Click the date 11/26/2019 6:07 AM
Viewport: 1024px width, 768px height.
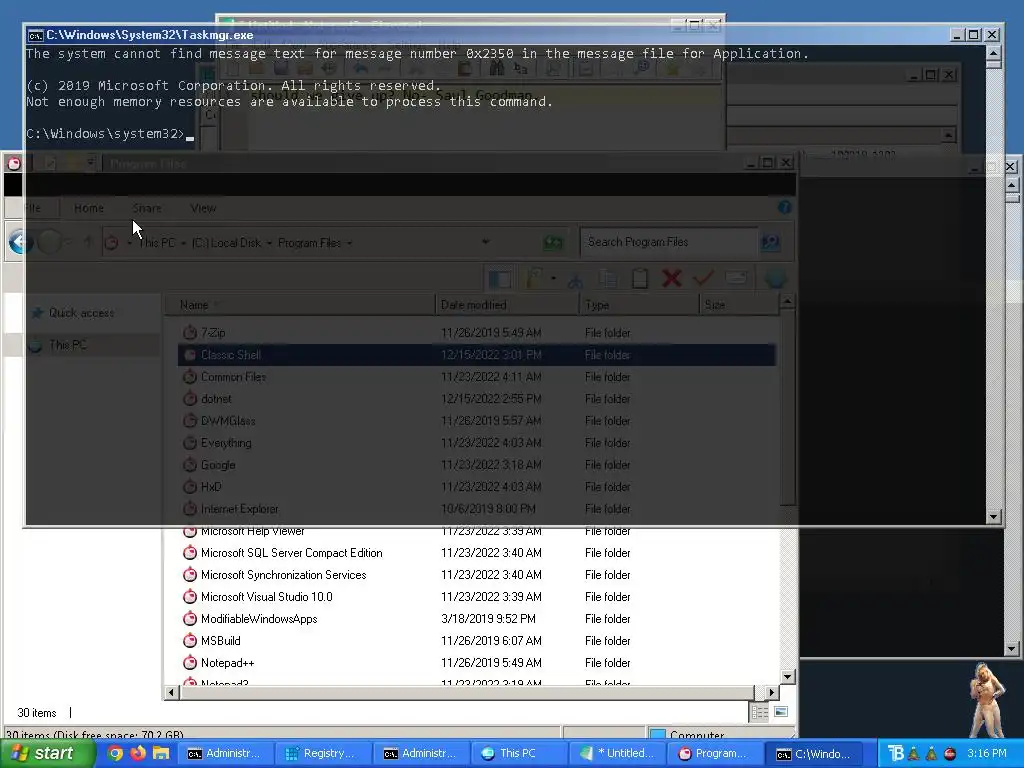pyautogui.click(x=491, y=641)
